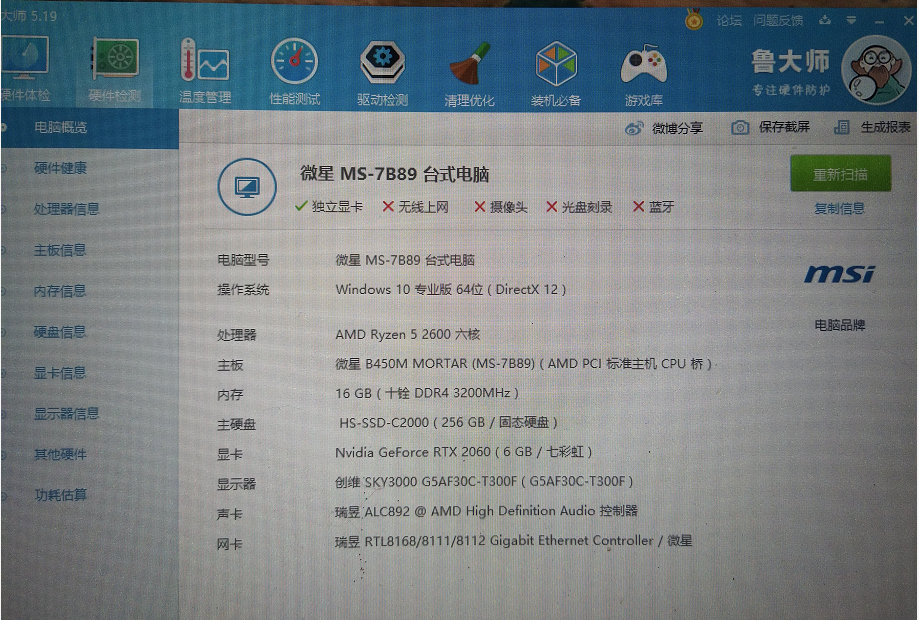Click 复制信息 copy info link
This screenshot has height=620, width=919.
[839, 209]
